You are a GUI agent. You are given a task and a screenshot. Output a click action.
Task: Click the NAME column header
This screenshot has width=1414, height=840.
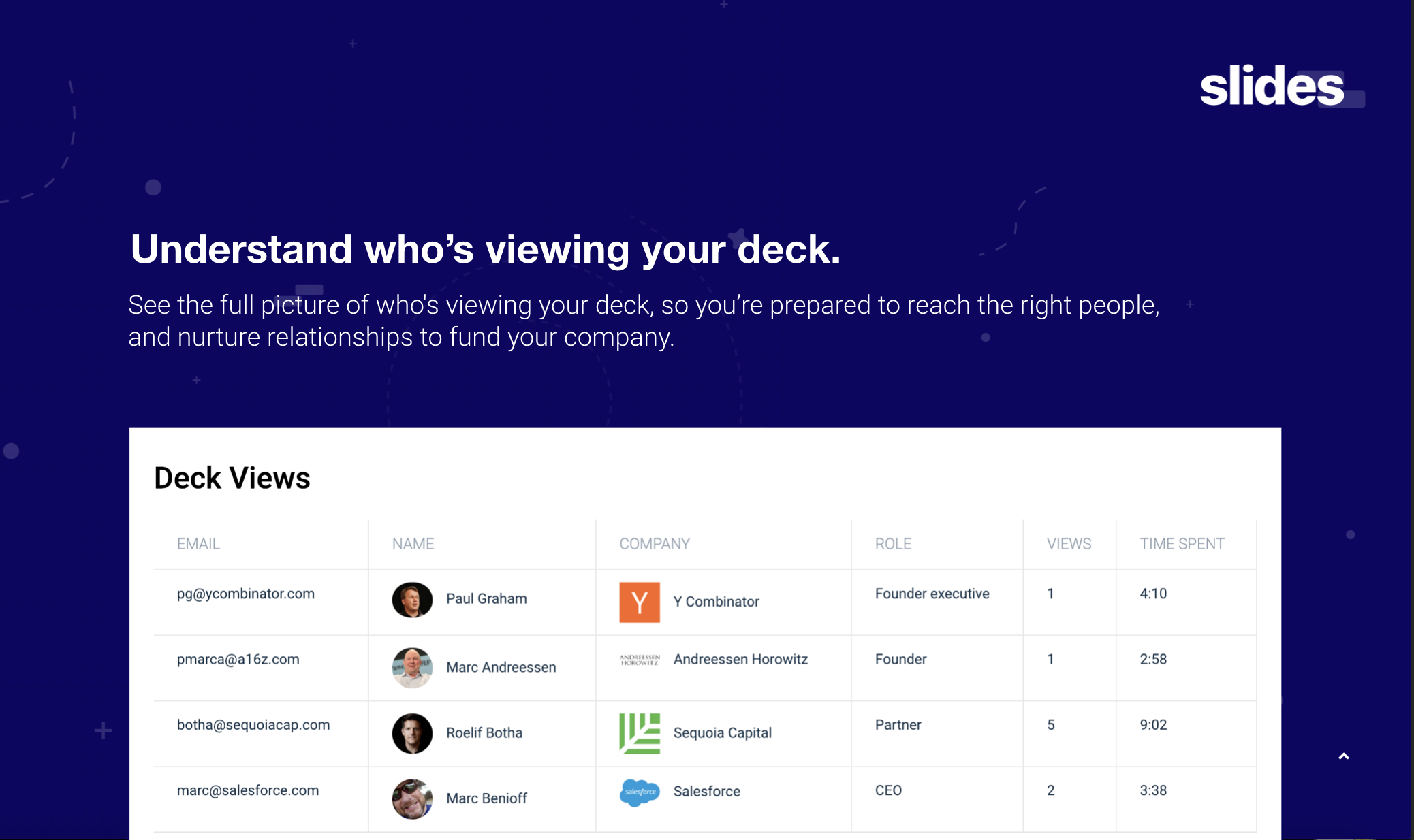pyautogui.click(x=413, y=544)
